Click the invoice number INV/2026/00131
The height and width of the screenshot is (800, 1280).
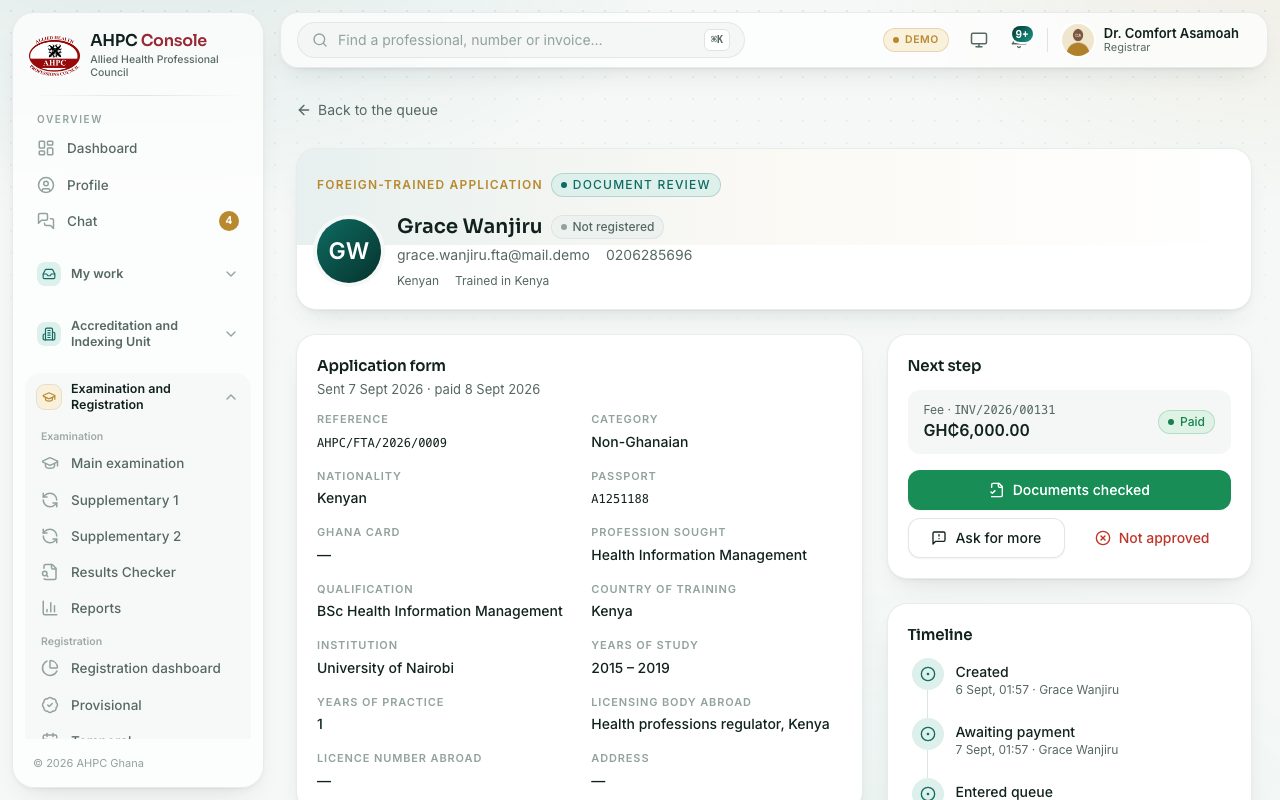[1005, 410]
